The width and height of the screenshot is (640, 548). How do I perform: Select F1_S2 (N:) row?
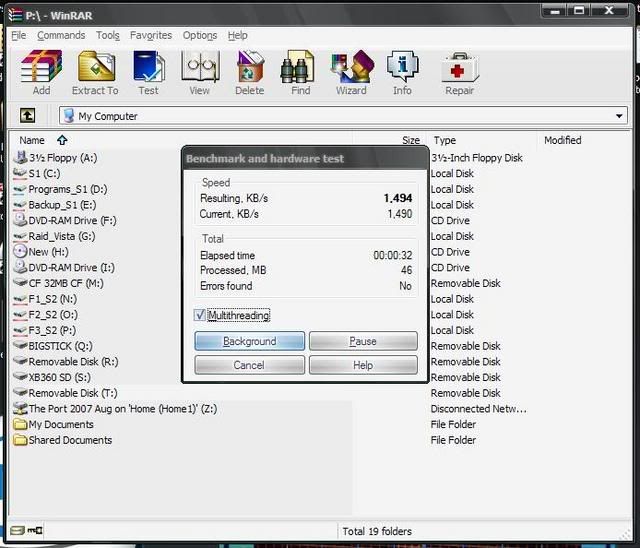[x=53, y=299]
